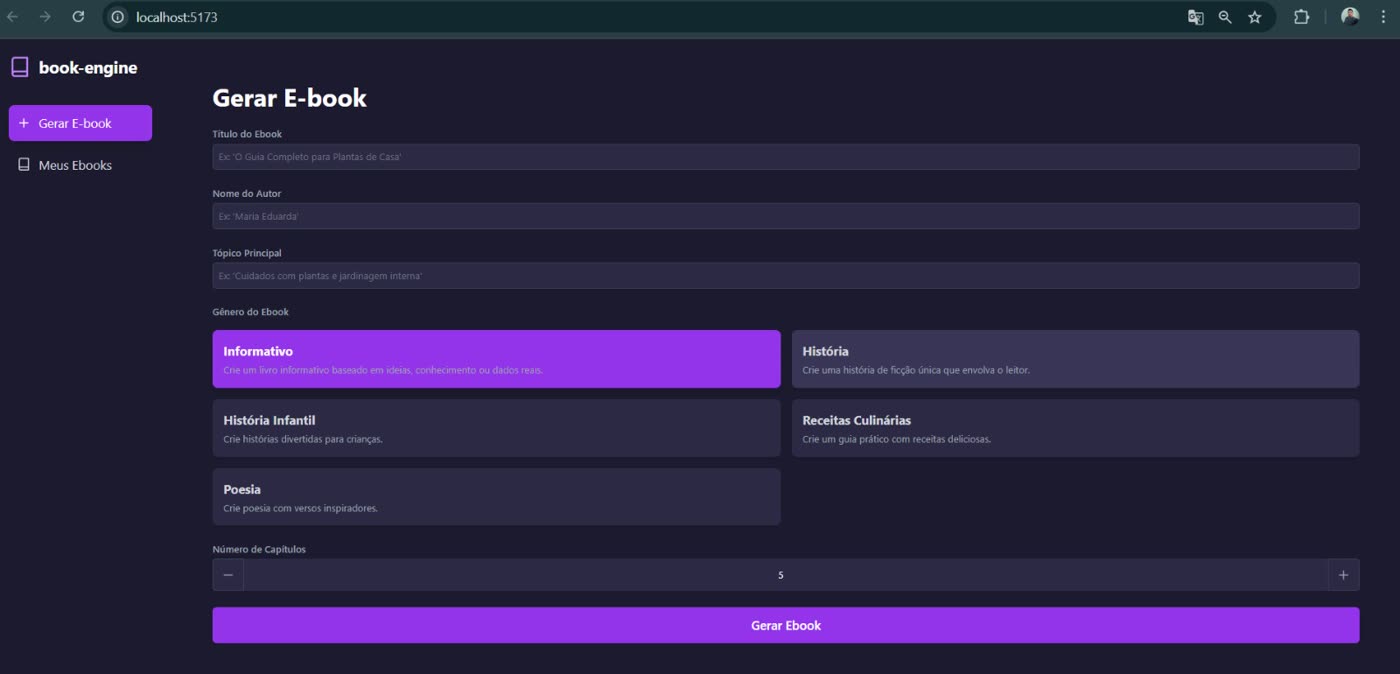Open Gerar E-book in the sidebar
Screen dimensions: 1400x674
coord(80,123)
